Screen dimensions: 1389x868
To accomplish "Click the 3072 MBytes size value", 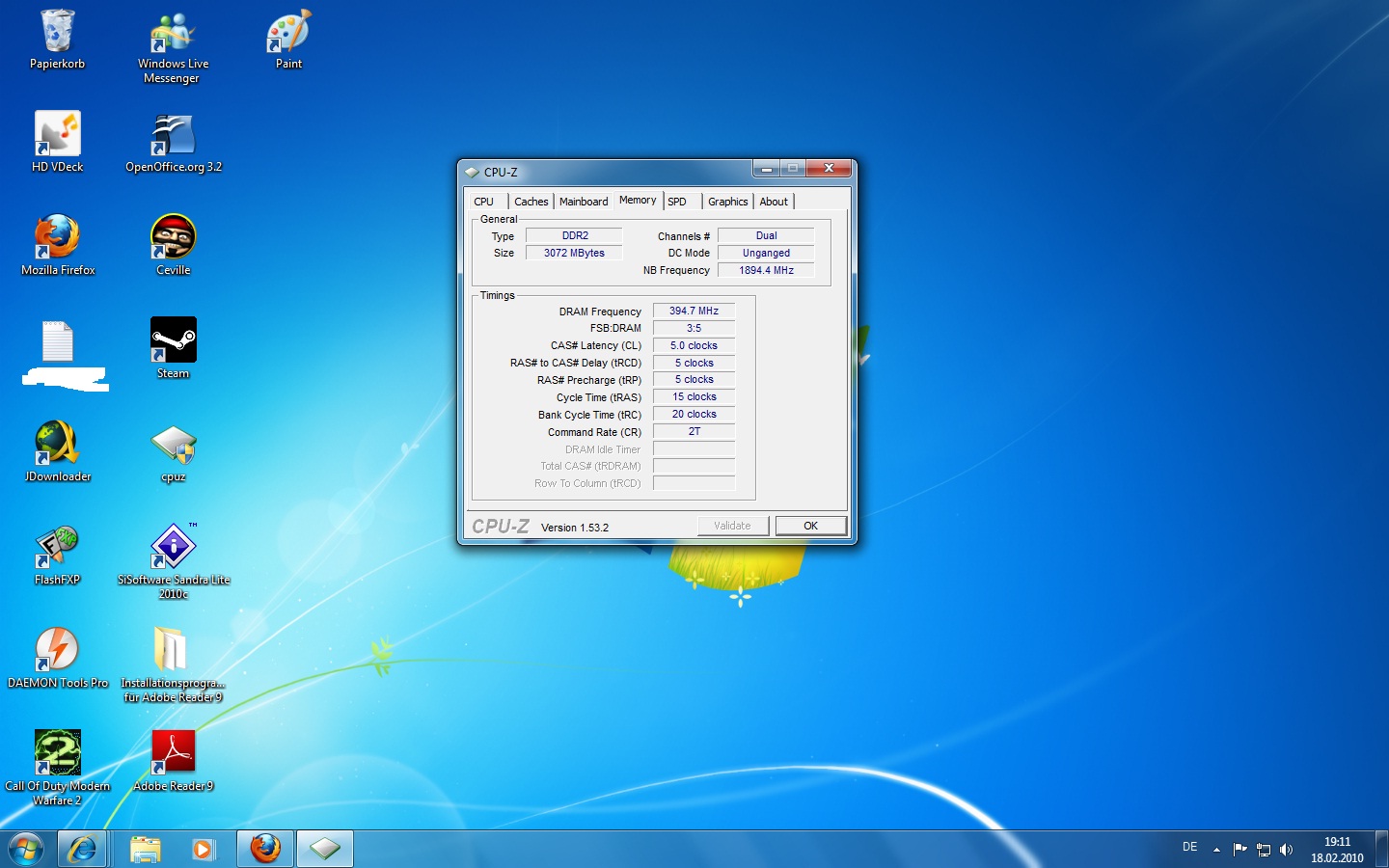I will pos(574,253).
